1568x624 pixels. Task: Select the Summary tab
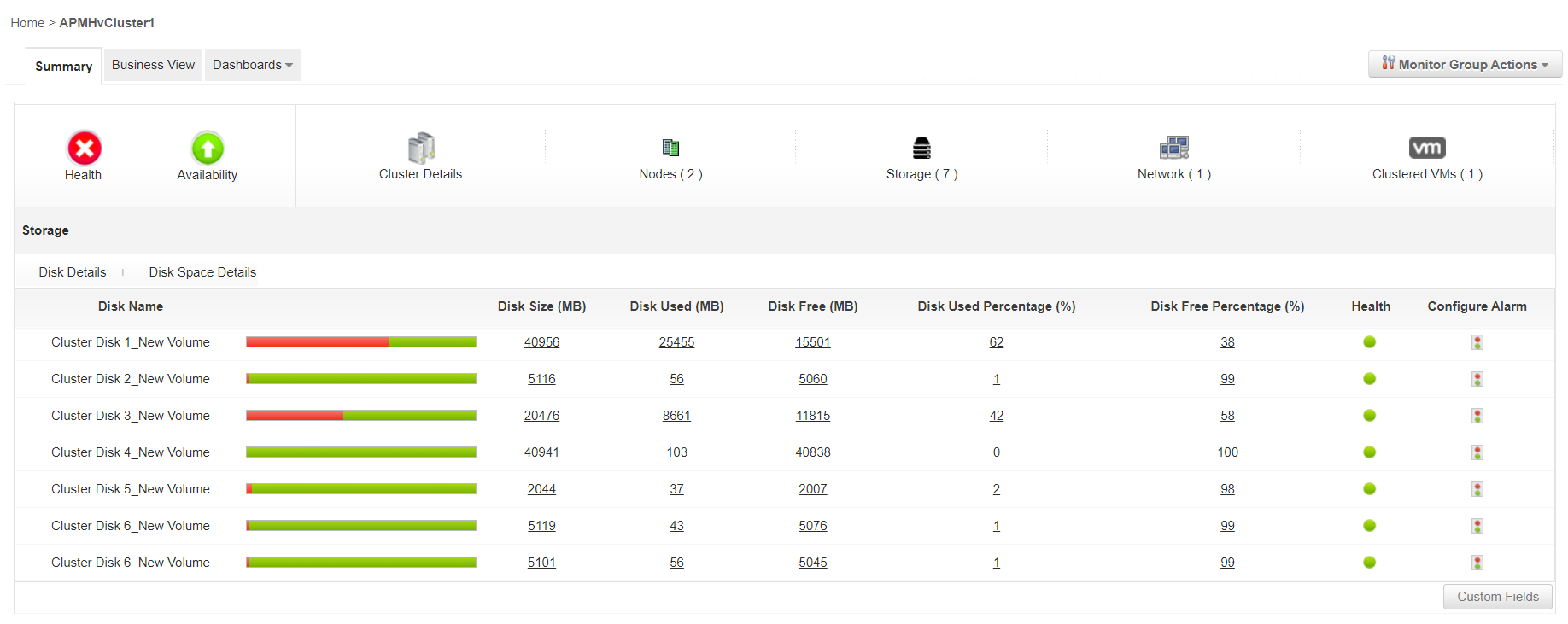pyautogui.click(x=64, y=67)
